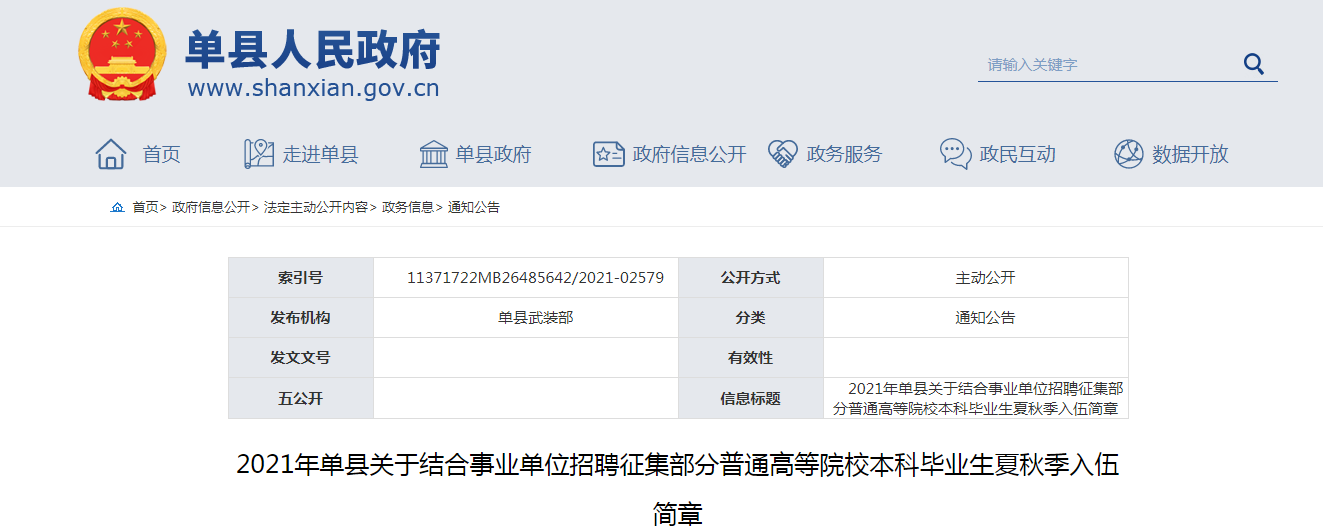Go to 政府信息公开 in the breadcrumb

pos(211,207)
